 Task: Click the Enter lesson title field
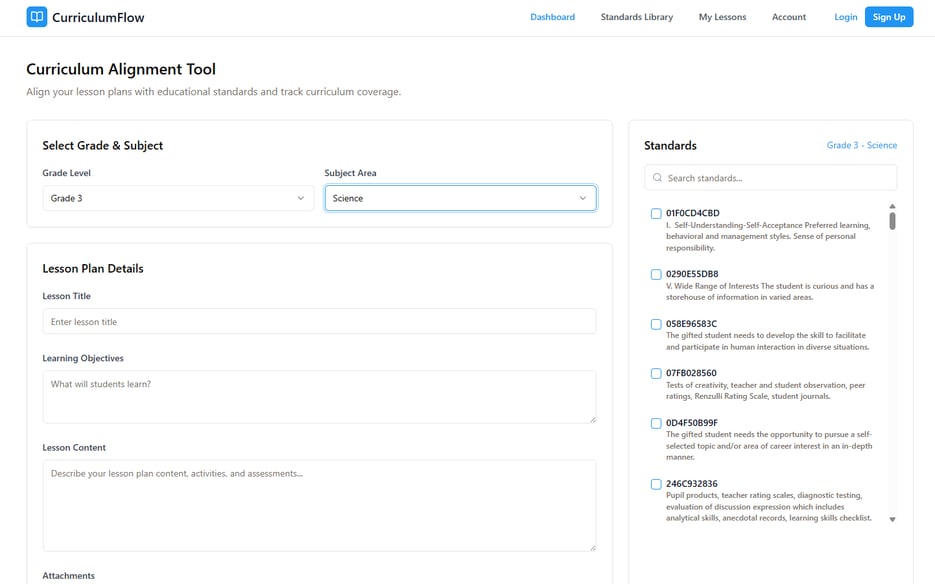pos(319,322)
